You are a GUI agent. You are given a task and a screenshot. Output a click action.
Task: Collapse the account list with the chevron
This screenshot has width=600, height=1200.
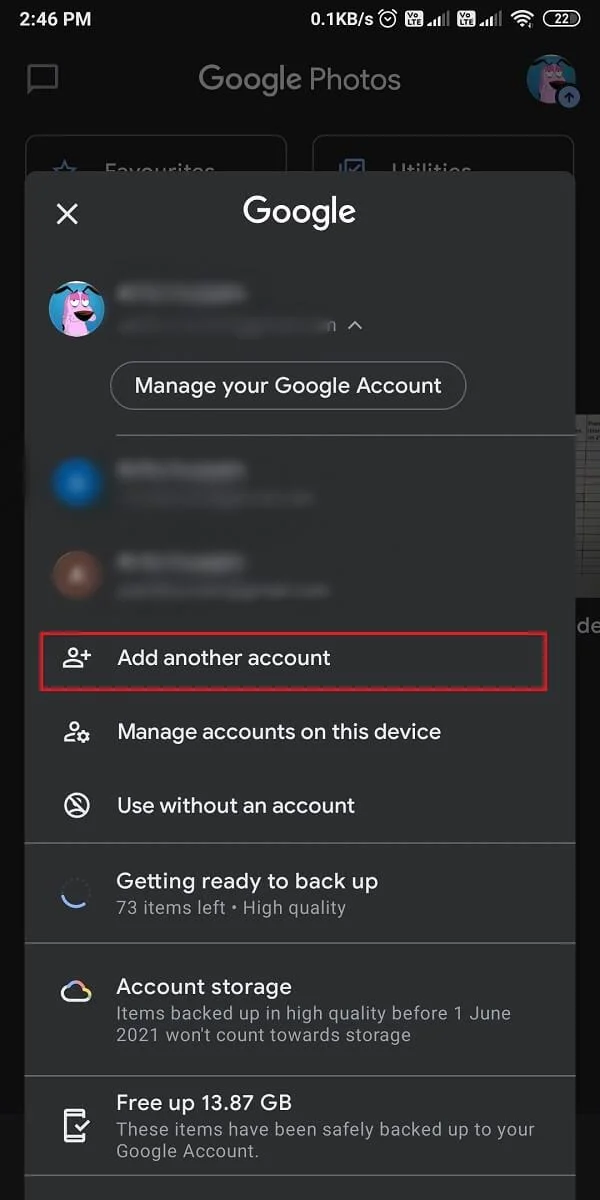click(x=355, y=325)
